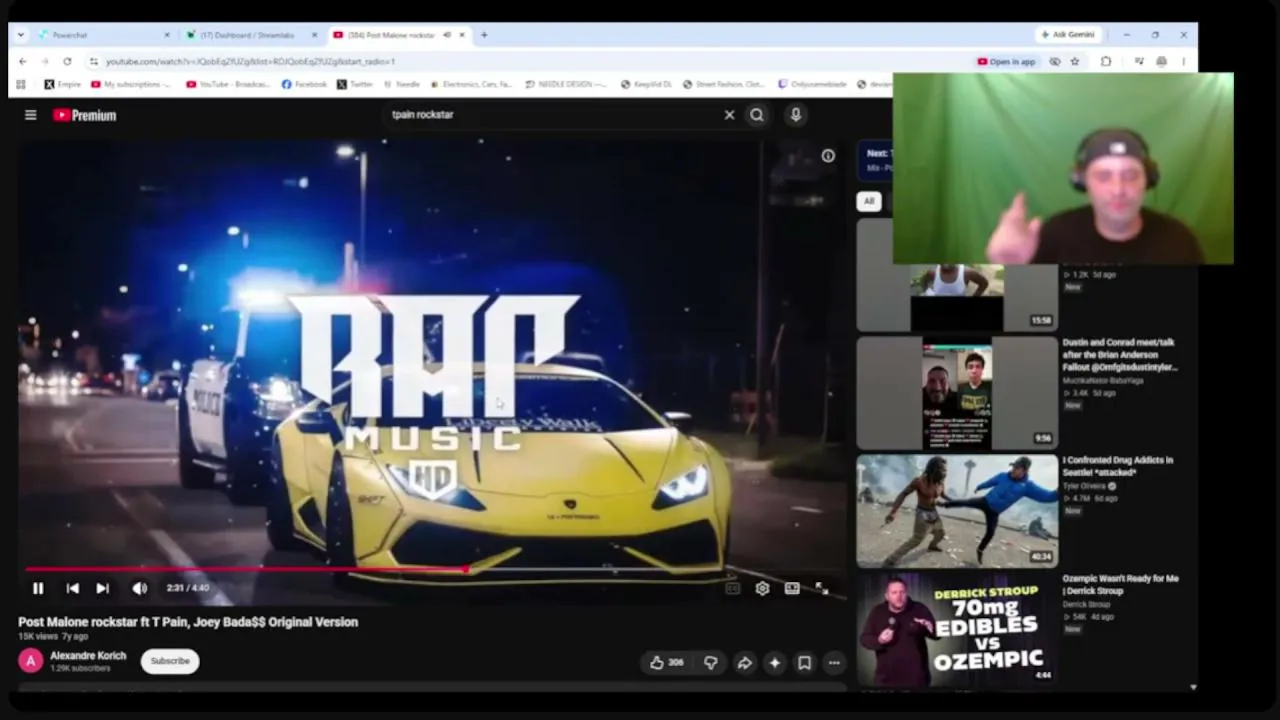Open the Empire bookmark
Viewport: 1280px width, 720px height.
[62, 85]
